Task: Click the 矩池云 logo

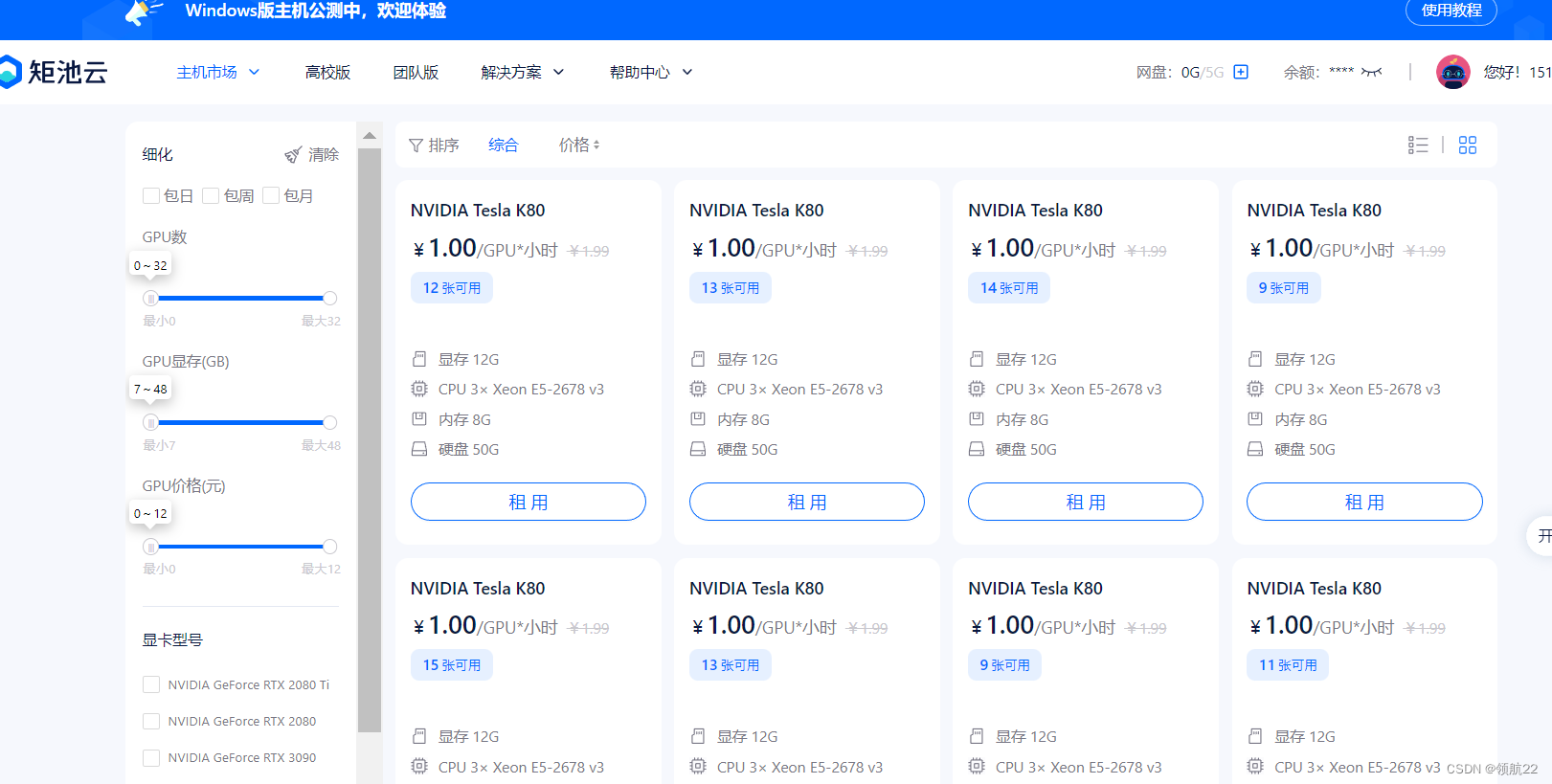Action: tap(54, 72)
